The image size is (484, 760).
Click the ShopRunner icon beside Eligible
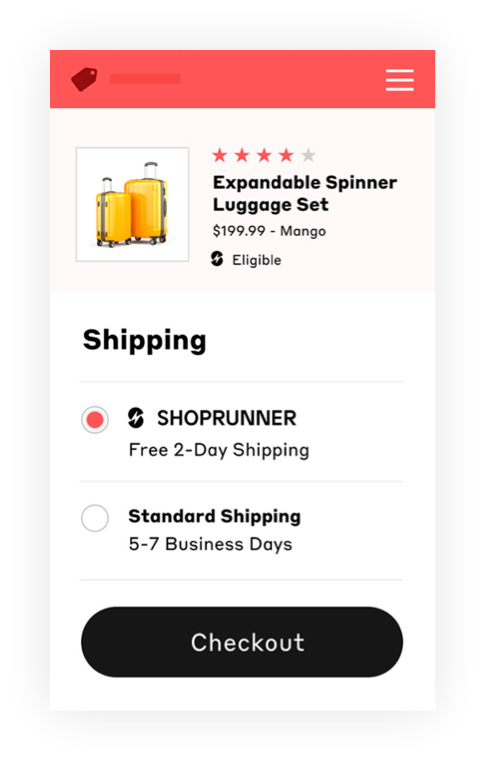217,259
